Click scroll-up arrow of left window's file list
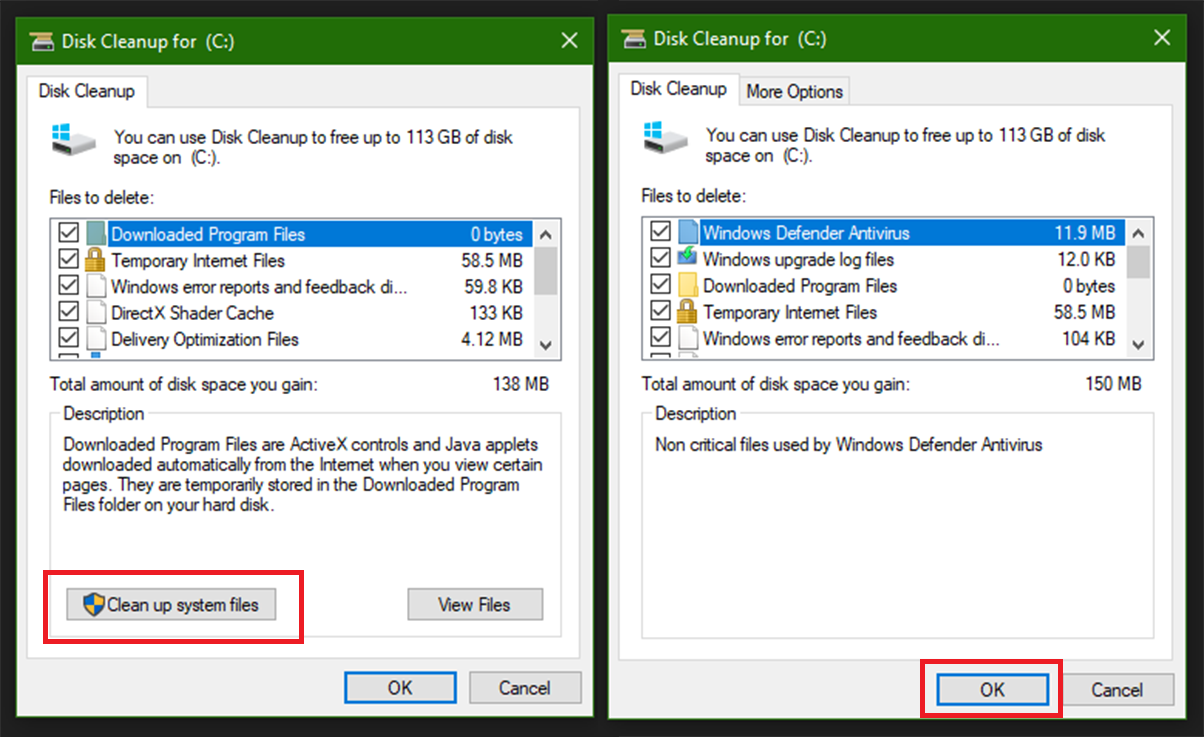The height and width of the screenshot is (737, 1204). point(546,234)
